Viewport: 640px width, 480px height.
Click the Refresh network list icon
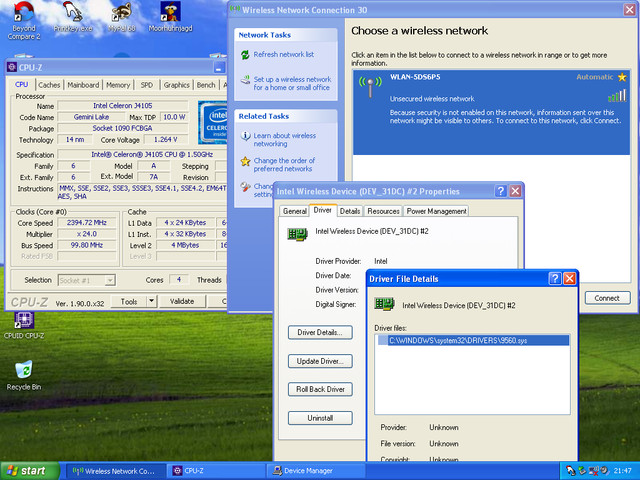(245, 54)
